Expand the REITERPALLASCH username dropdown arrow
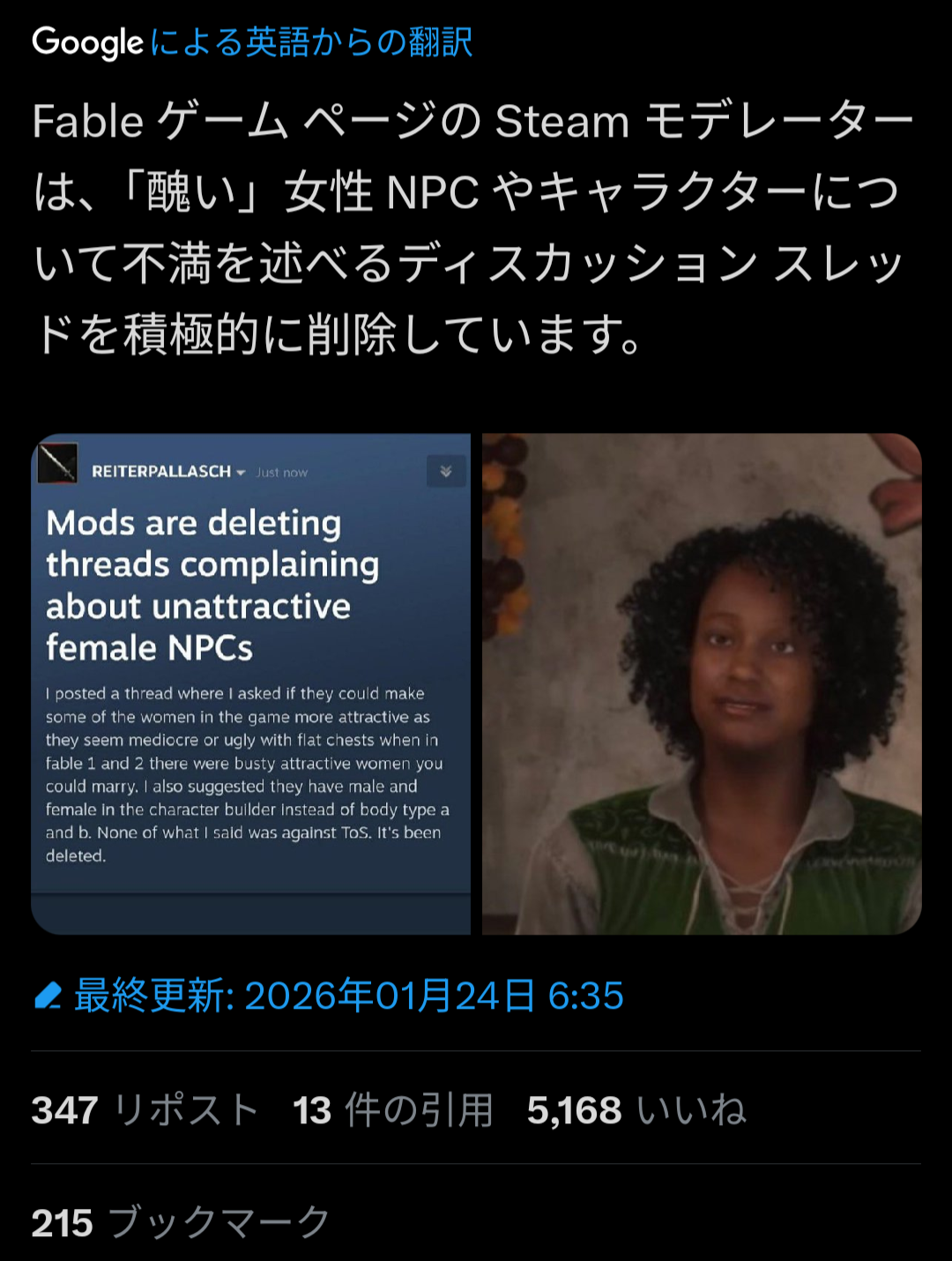This screenshot has height=1261, width=952. pos(242,473)
